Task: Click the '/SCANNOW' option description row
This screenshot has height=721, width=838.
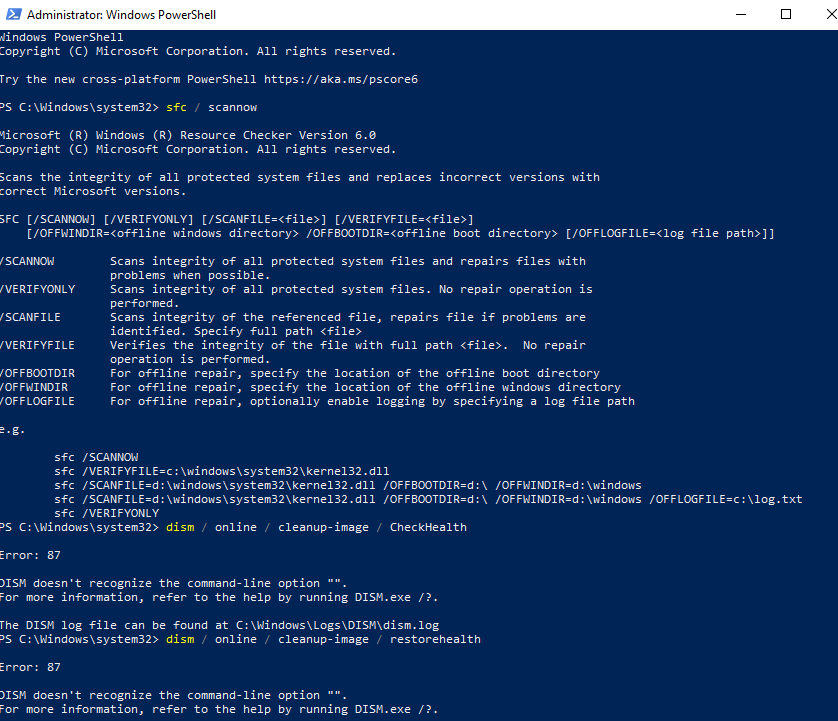Action: [x=293, y=268]
